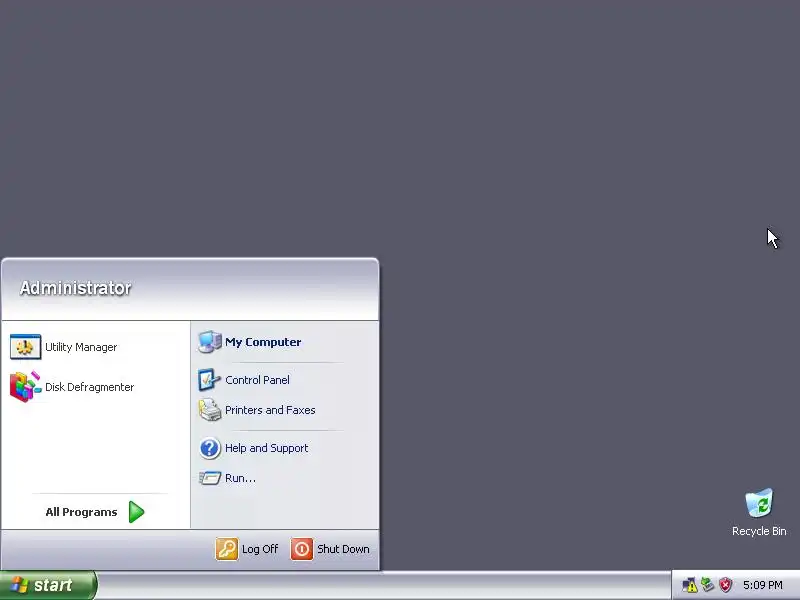Open My Computer icon in Start menu

tap(210, 342)
